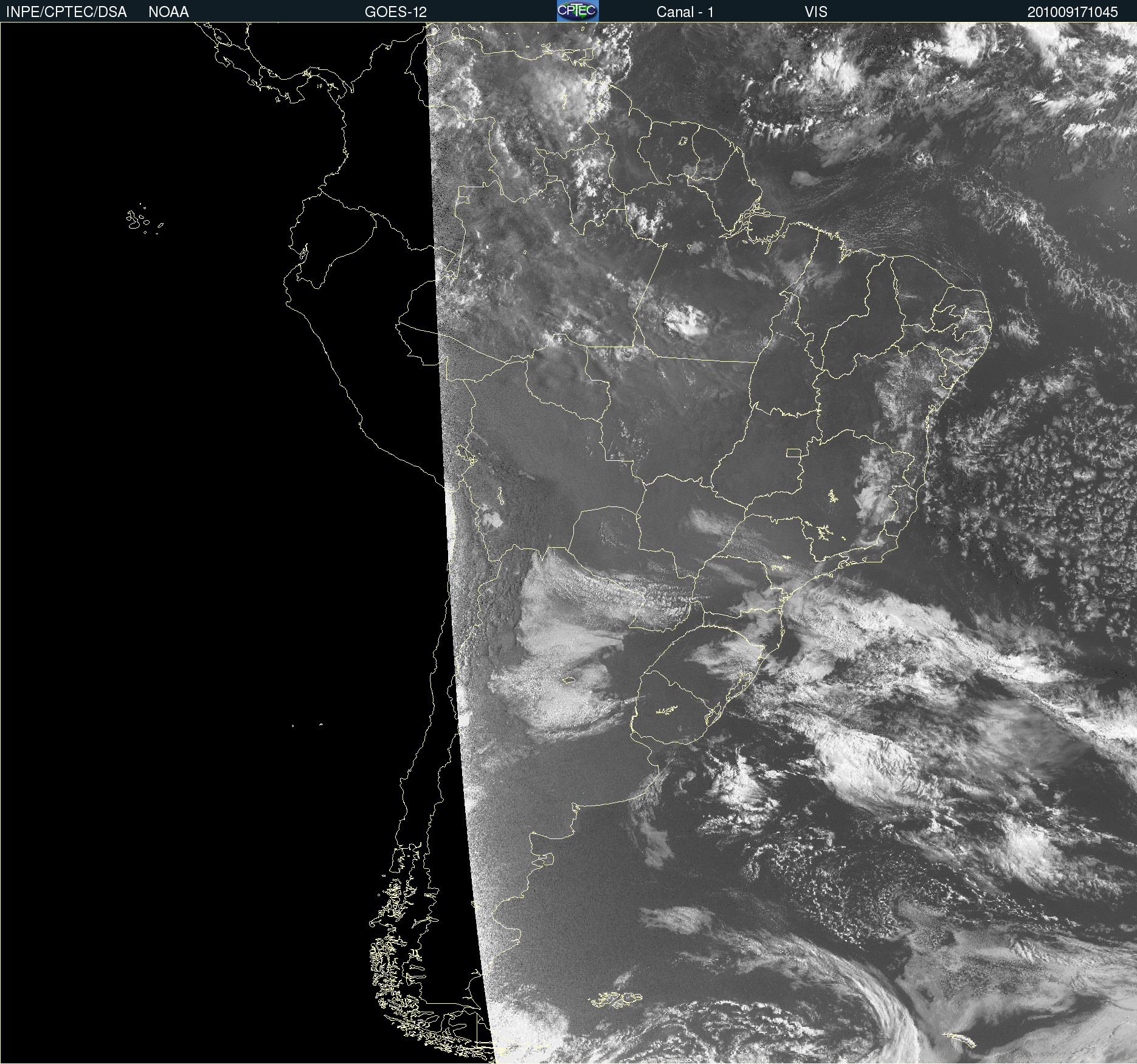1137x1064 pixels.
Task: Click the 'Canal - 1' channel label
Action: 685,12
